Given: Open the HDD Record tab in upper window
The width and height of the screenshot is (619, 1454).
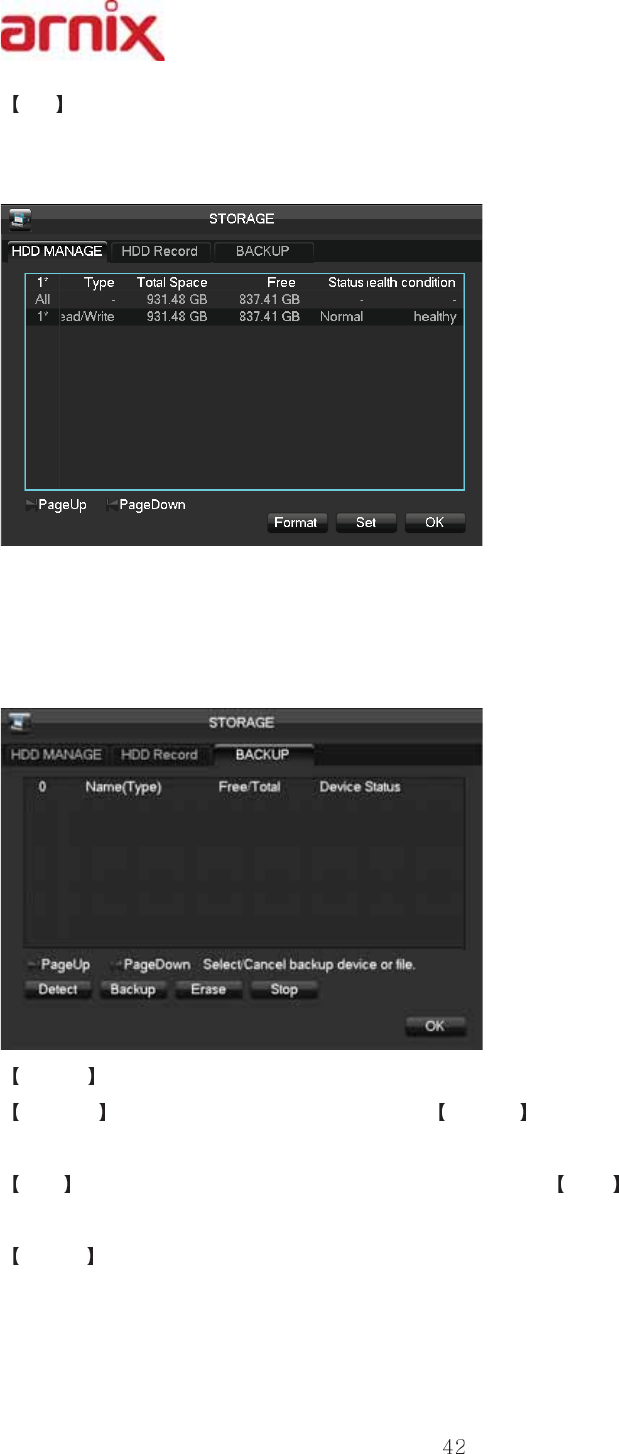Looking at the screenshot, I should click(x=160, y=251).
